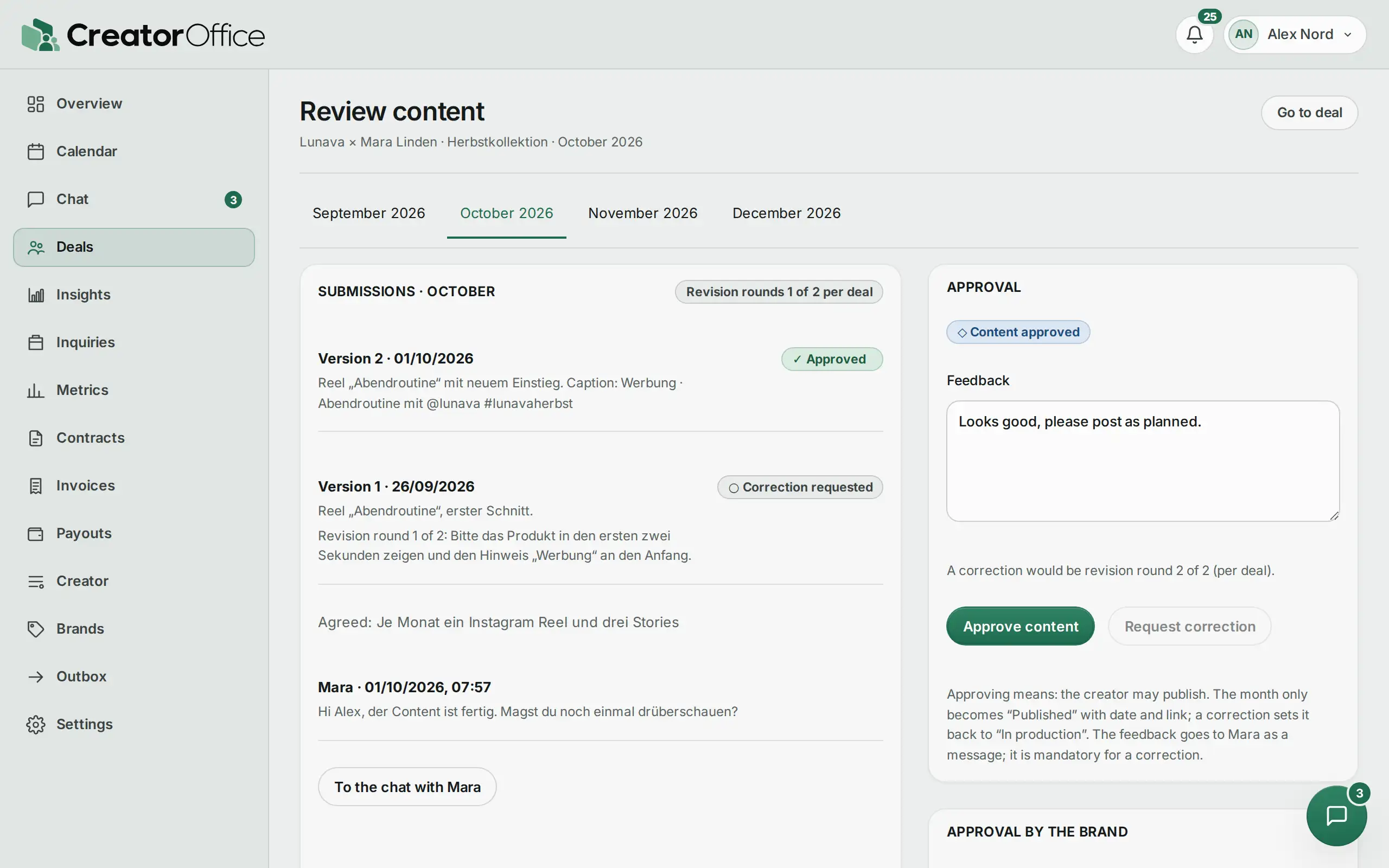Click the Go to deal button
Screen dimensions: 1389x868
coord(1309,112)
